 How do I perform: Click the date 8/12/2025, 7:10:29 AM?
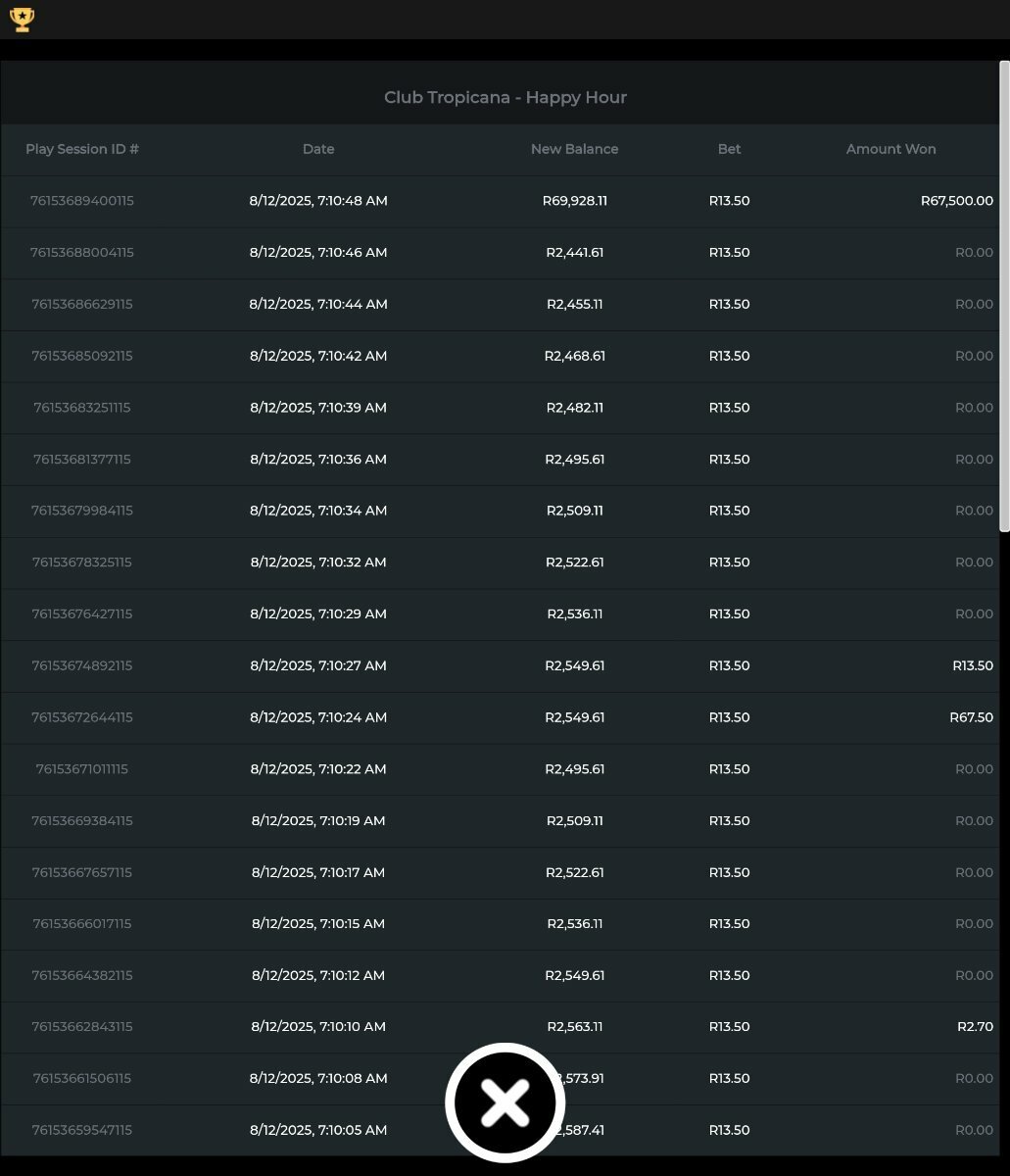318,614
